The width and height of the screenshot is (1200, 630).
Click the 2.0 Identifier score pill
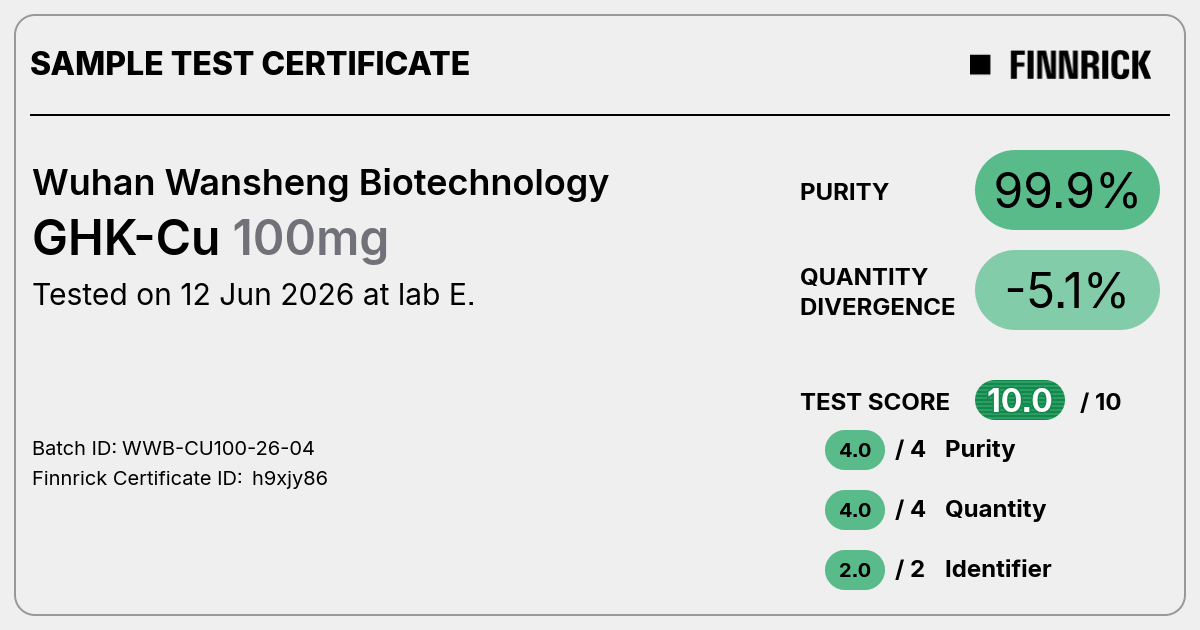(x=855, y=570)
